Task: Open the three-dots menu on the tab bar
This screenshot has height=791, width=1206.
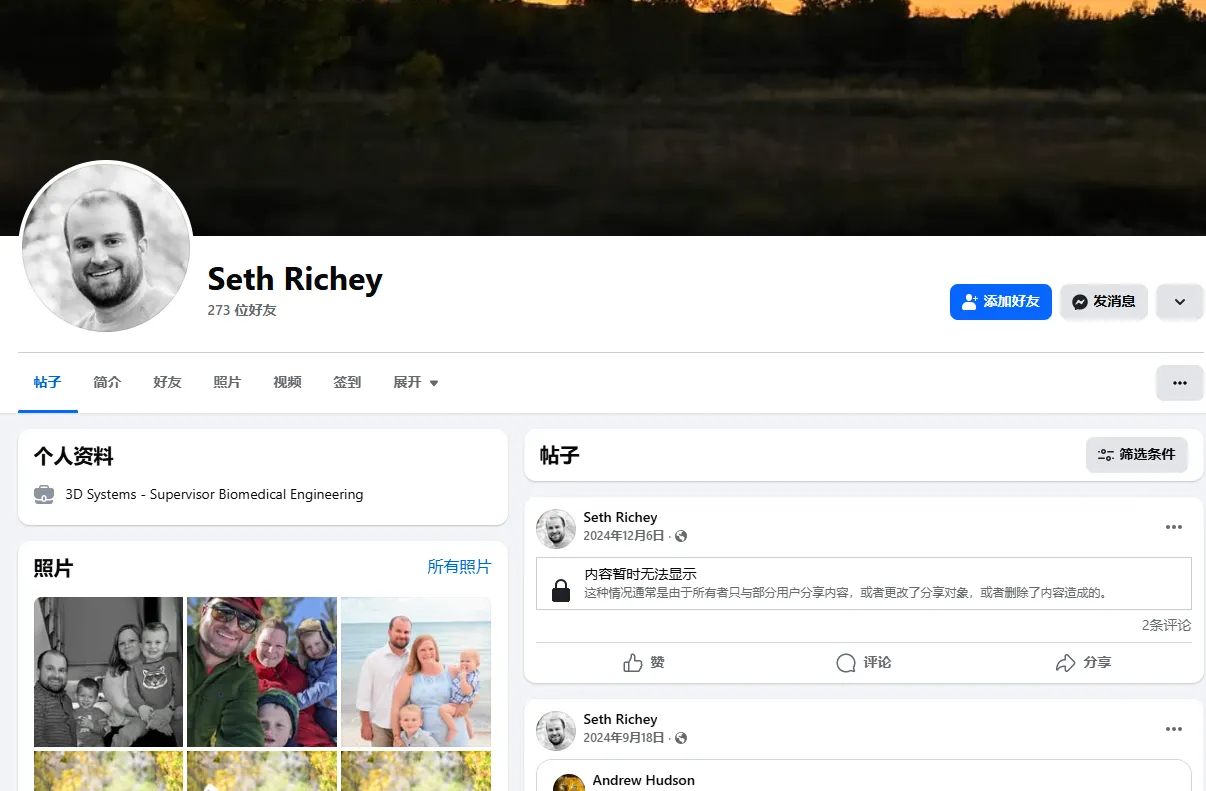Action: [1180, 383]
